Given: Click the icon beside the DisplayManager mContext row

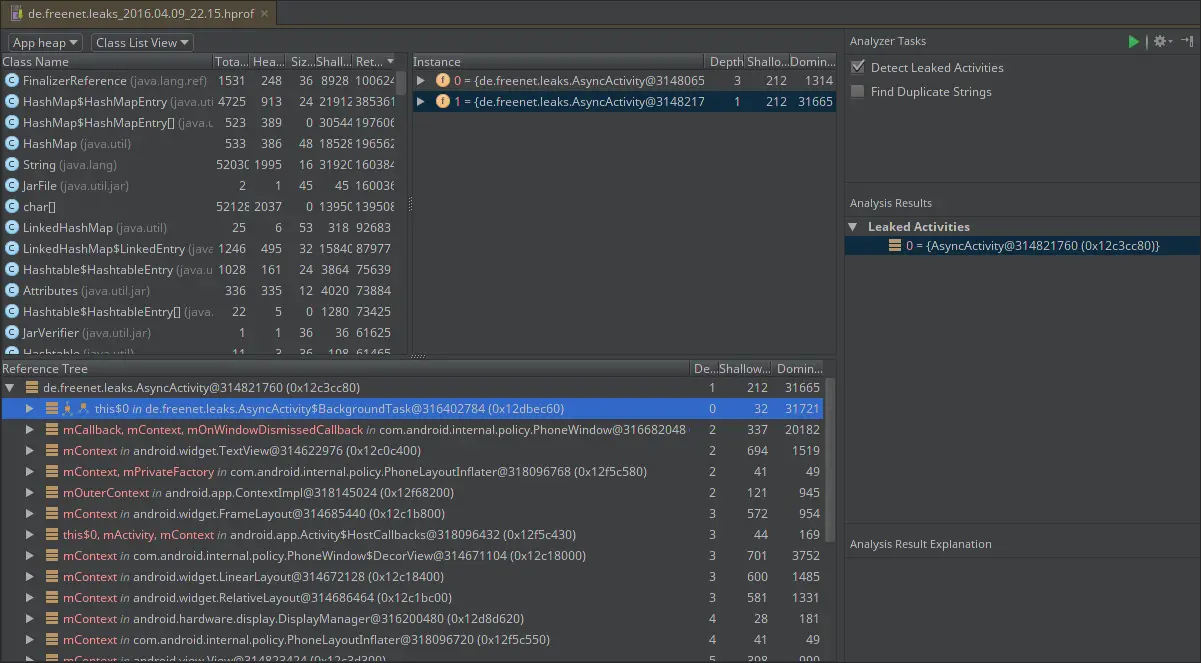Looking at the screenshot, I should (52, 618).
